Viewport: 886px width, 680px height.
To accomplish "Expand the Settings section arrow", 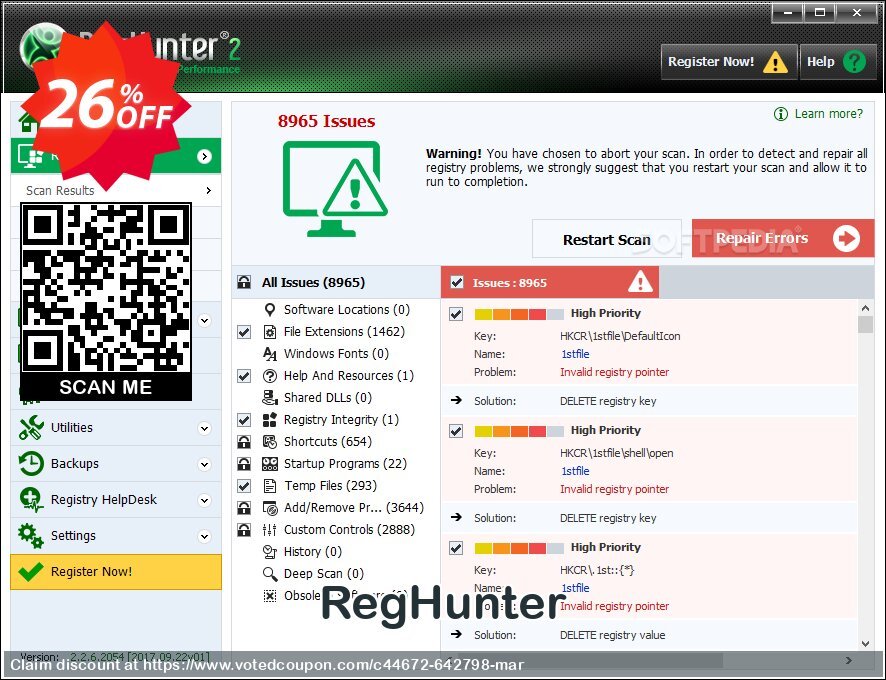I will [205, 536].
